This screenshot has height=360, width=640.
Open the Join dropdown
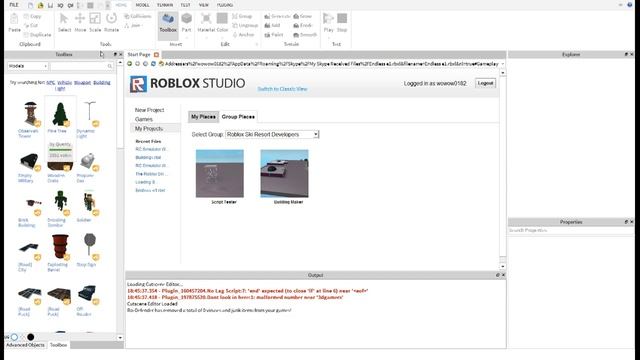tap(133, 25)
